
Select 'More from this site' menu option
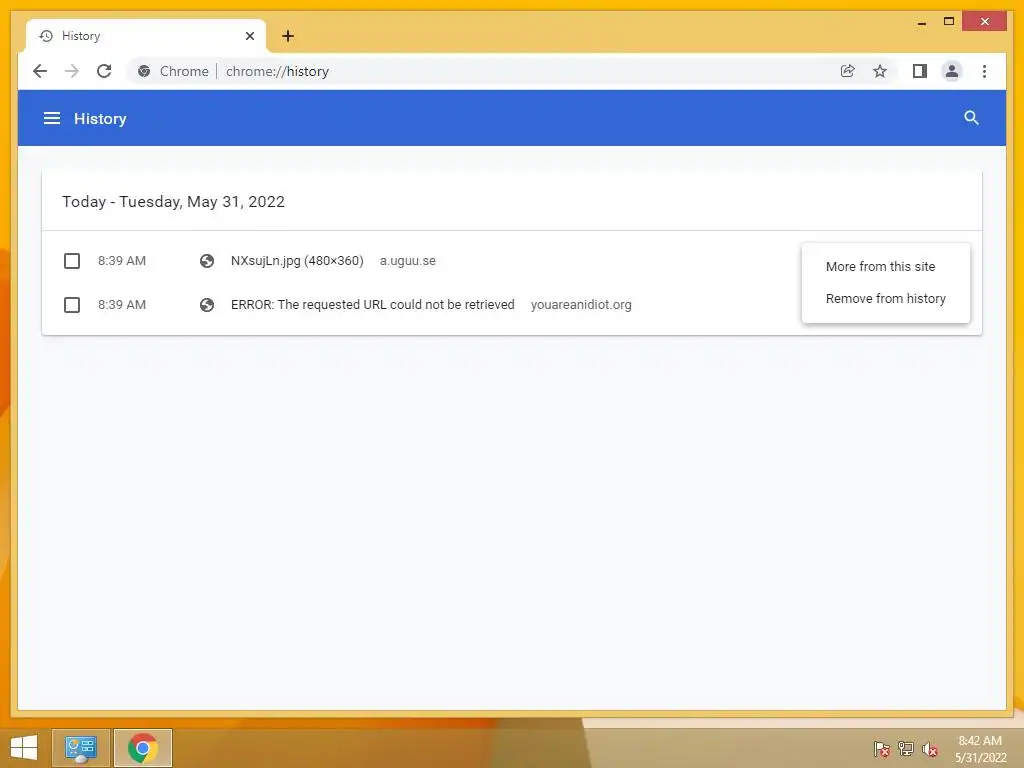(886, 266)
